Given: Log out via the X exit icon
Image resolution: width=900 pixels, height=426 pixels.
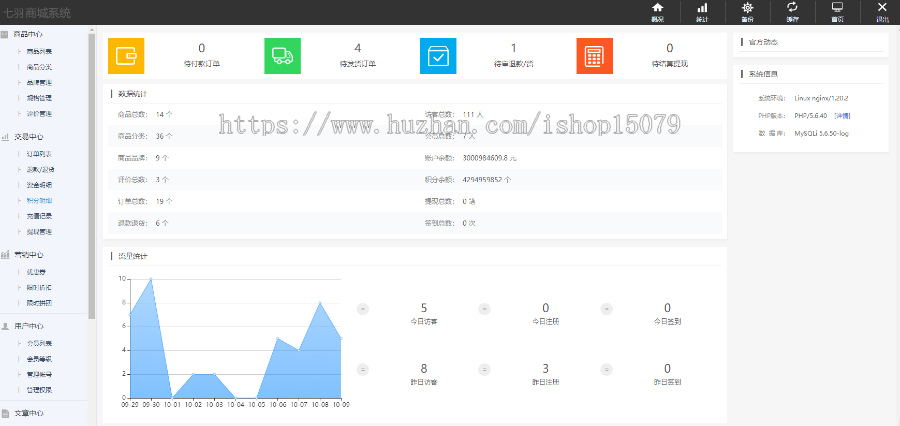Looking at the screenshot, I should click(x=882, y=8).
